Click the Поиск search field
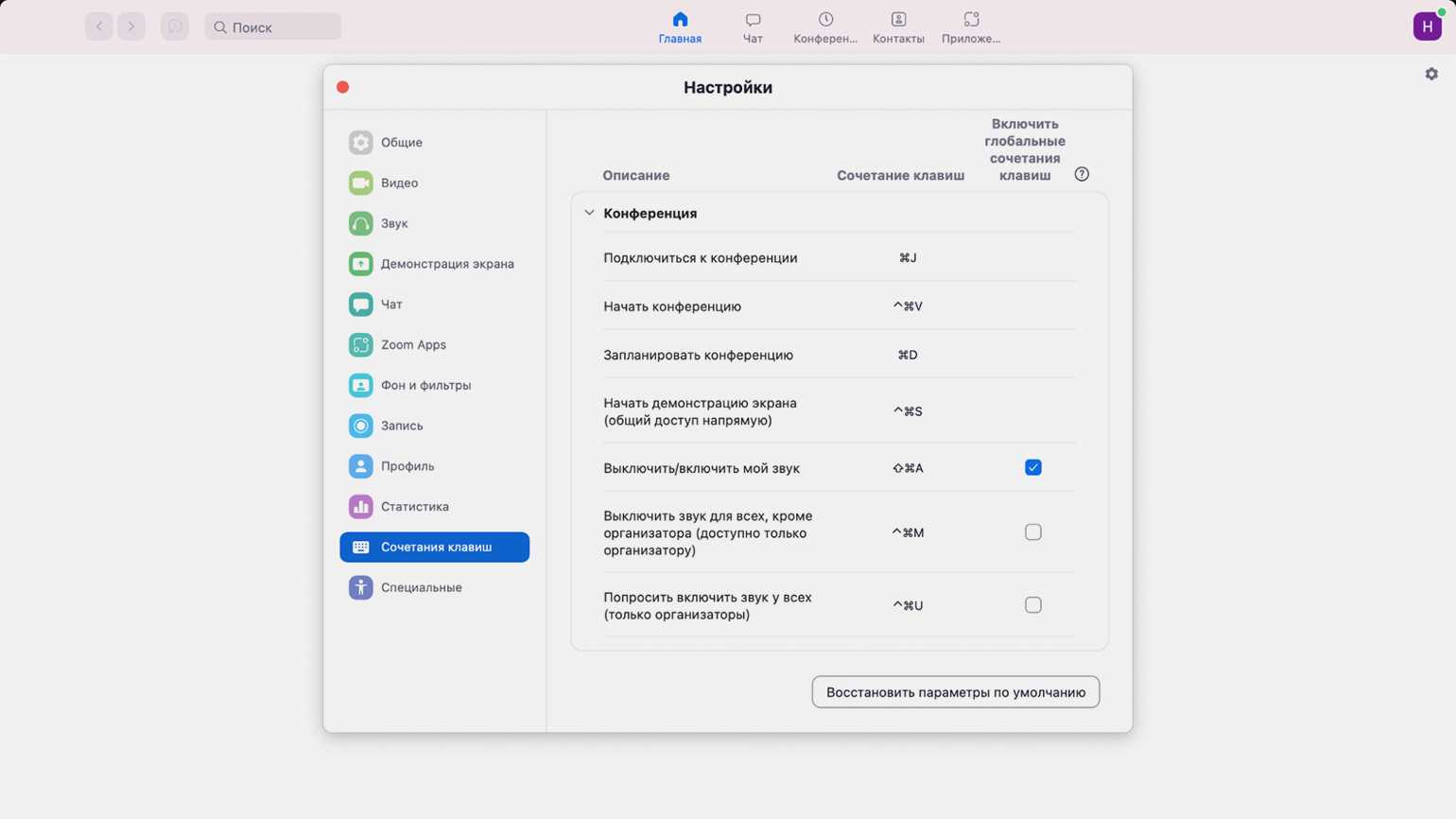 pos(273,27)
